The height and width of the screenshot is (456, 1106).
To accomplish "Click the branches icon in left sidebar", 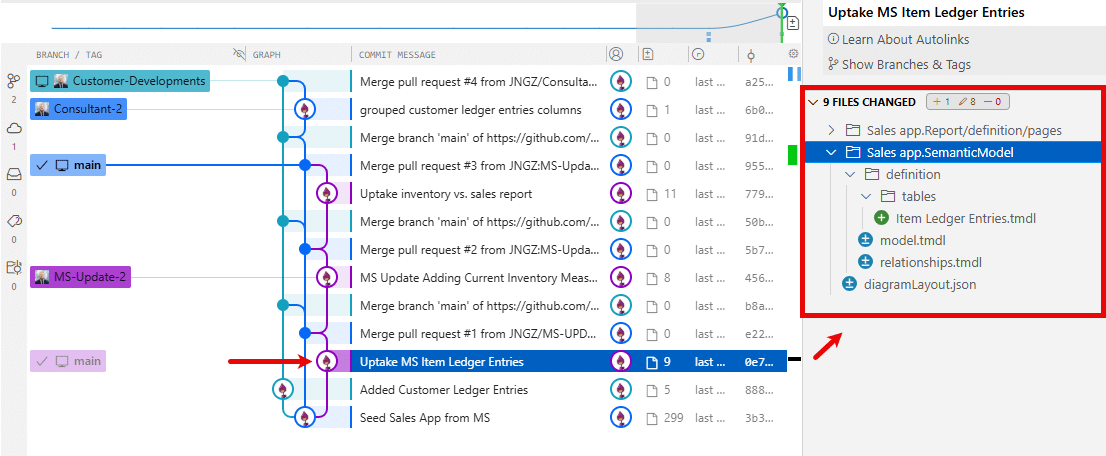I will (14, 81).
